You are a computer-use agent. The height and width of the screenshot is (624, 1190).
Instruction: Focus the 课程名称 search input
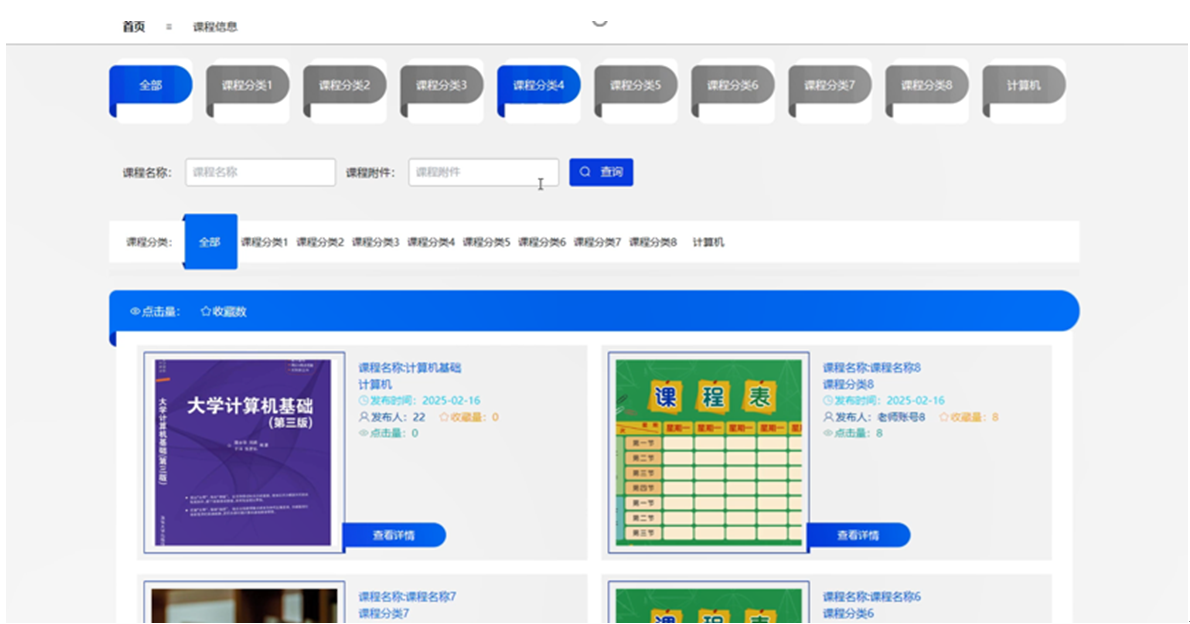point(260,172)
